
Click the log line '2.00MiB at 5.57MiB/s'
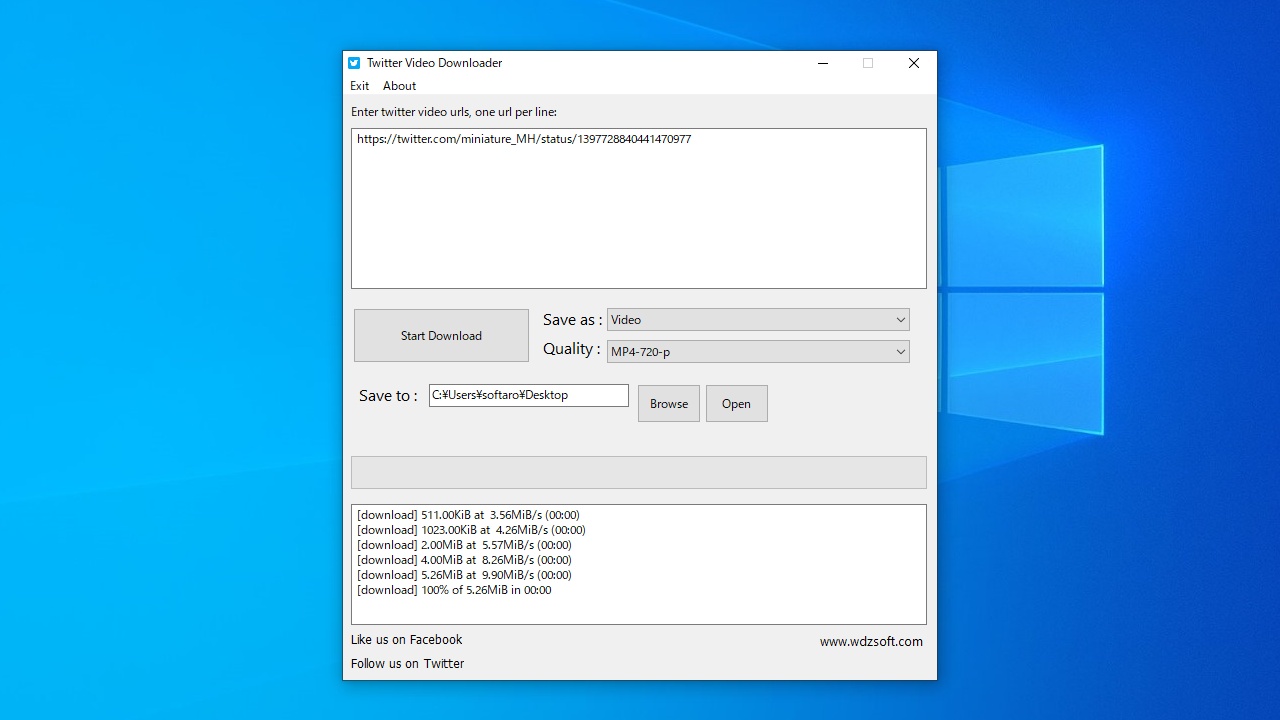pyautogui.click(x=464, y=545)
